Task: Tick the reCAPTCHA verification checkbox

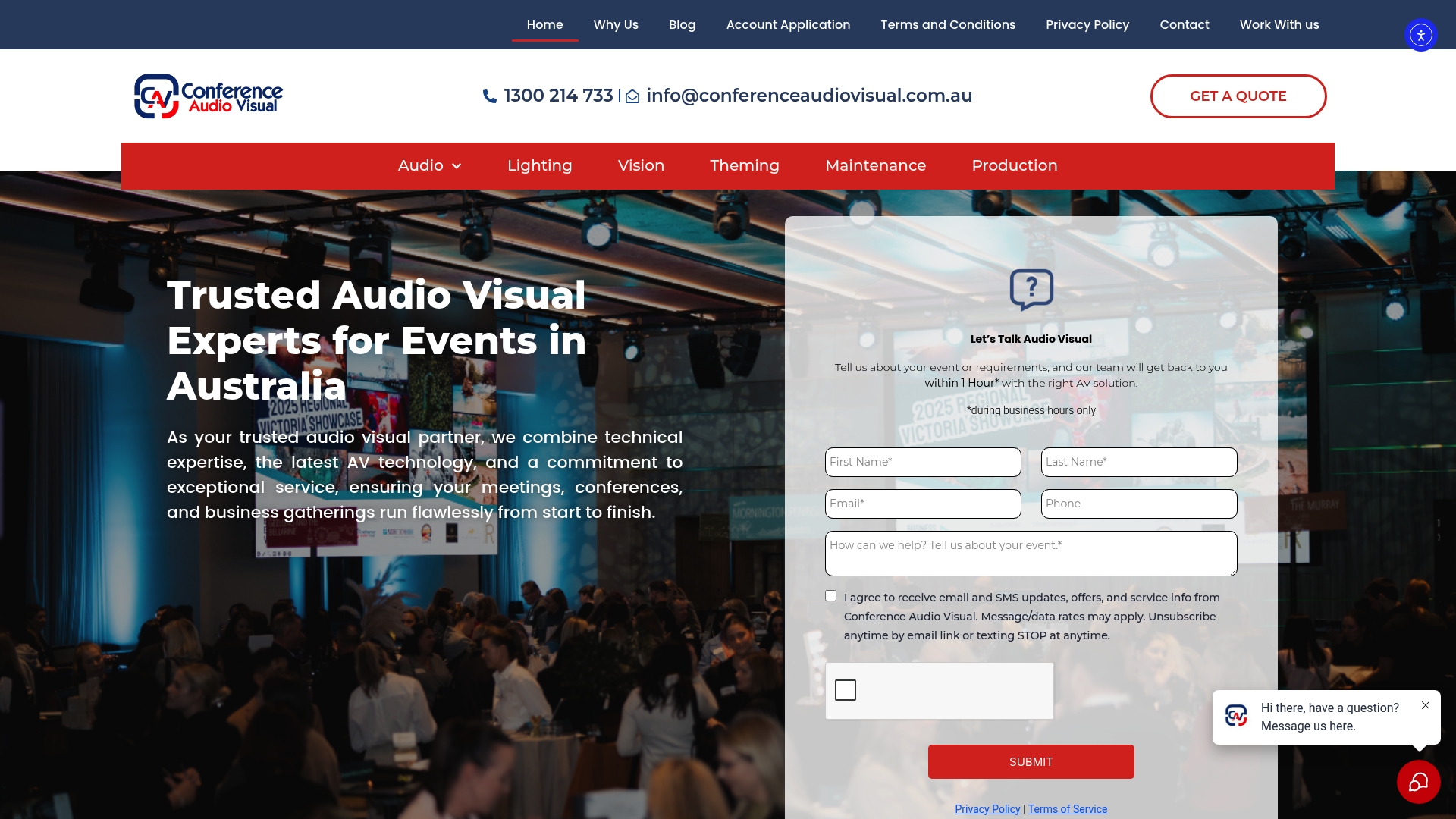Action: (846, 689)
